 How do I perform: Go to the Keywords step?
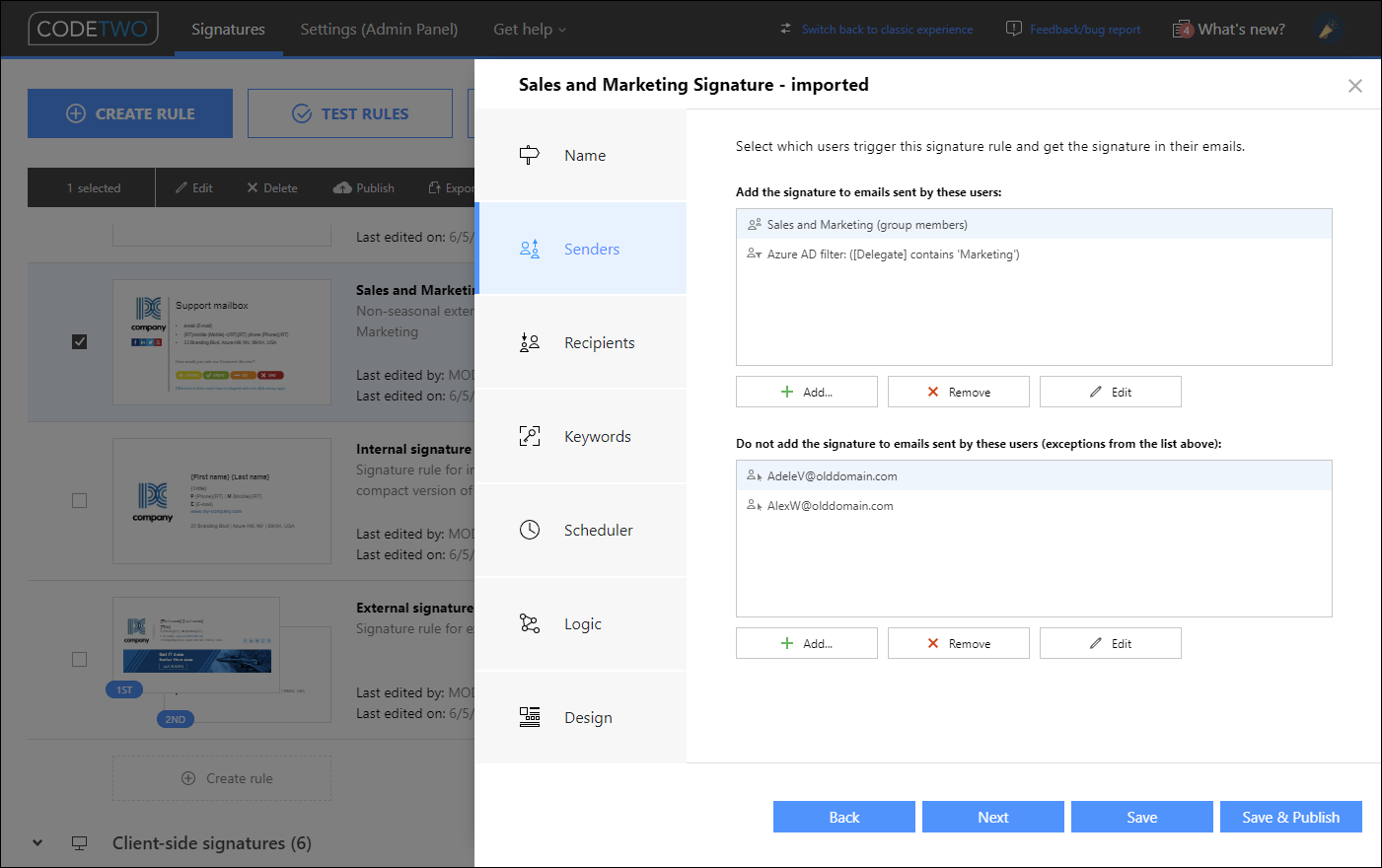coord(581,436)
